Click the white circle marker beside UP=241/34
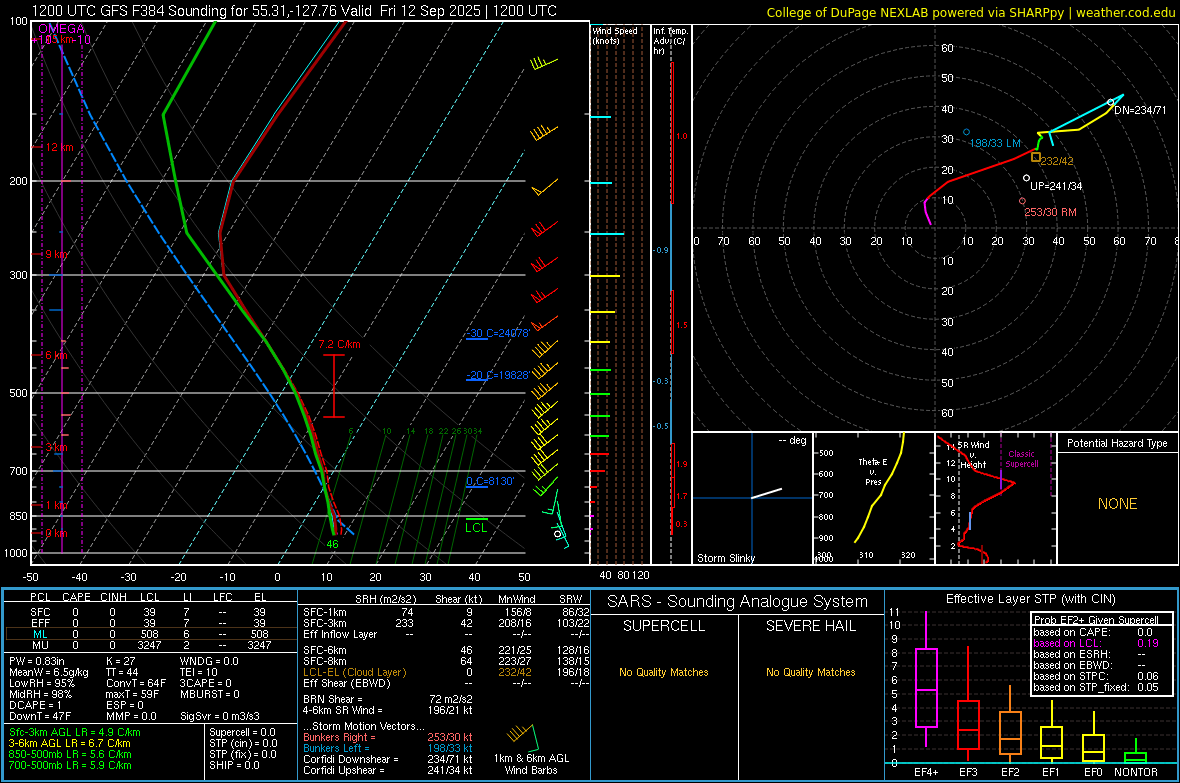Screen dimensions: 1180x783 (x=1026, y=178)
